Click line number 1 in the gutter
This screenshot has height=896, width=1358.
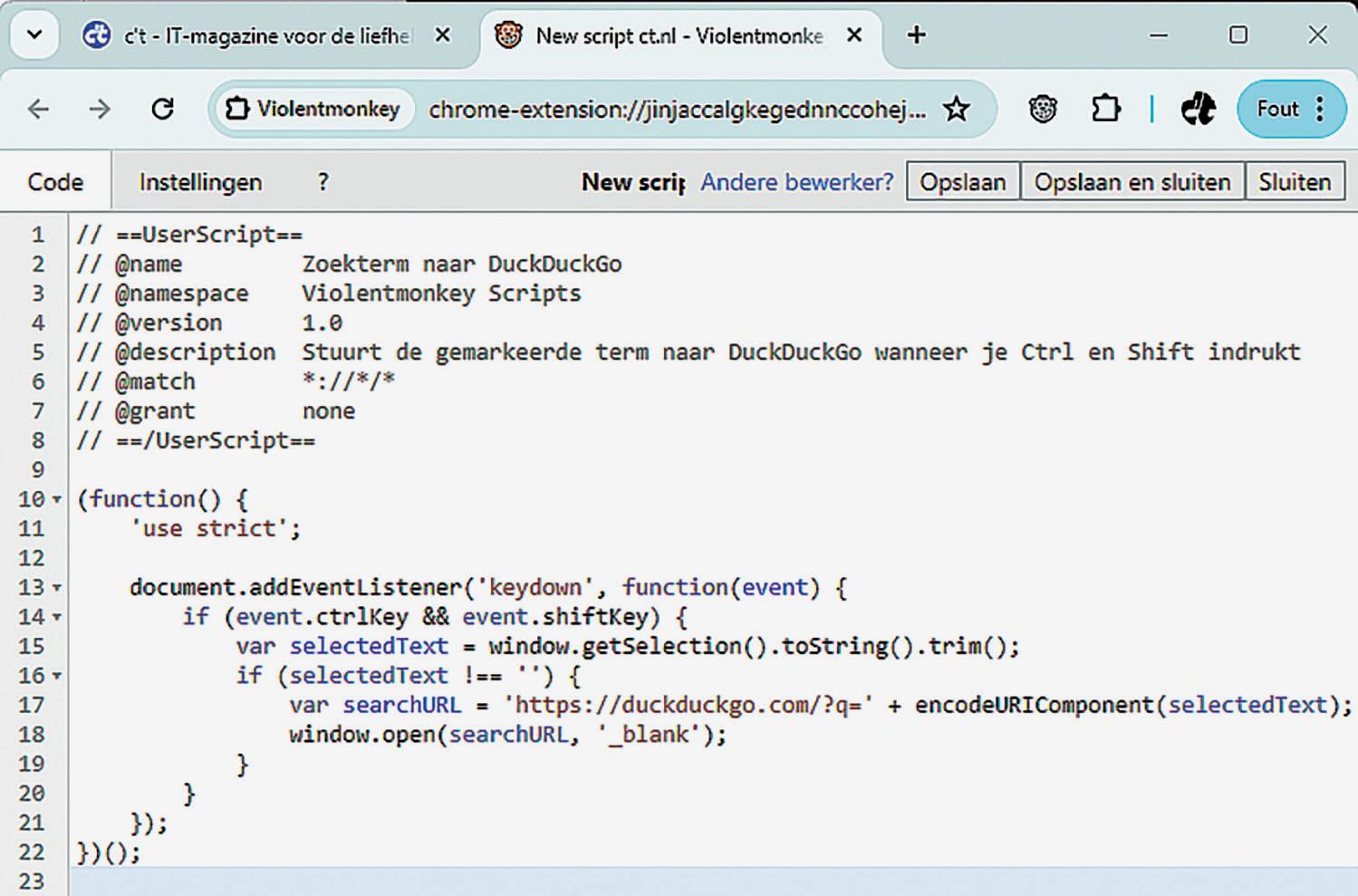click(x=37, y=235)
